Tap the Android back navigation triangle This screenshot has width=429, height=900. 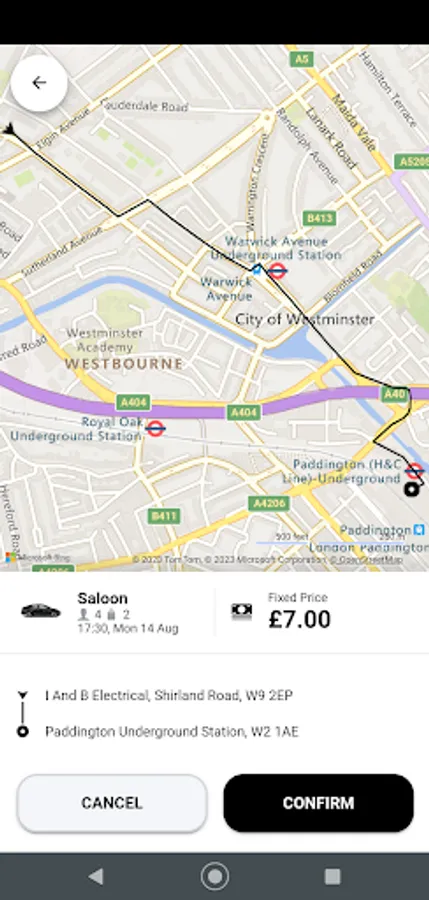coord(96,876)
